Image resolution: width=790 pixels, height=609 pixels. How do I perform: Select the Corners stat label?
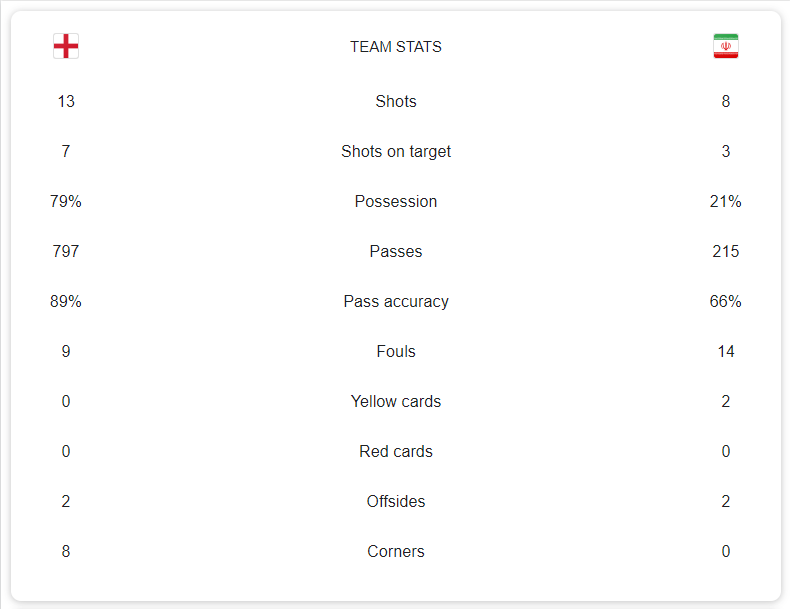(396, 551)
